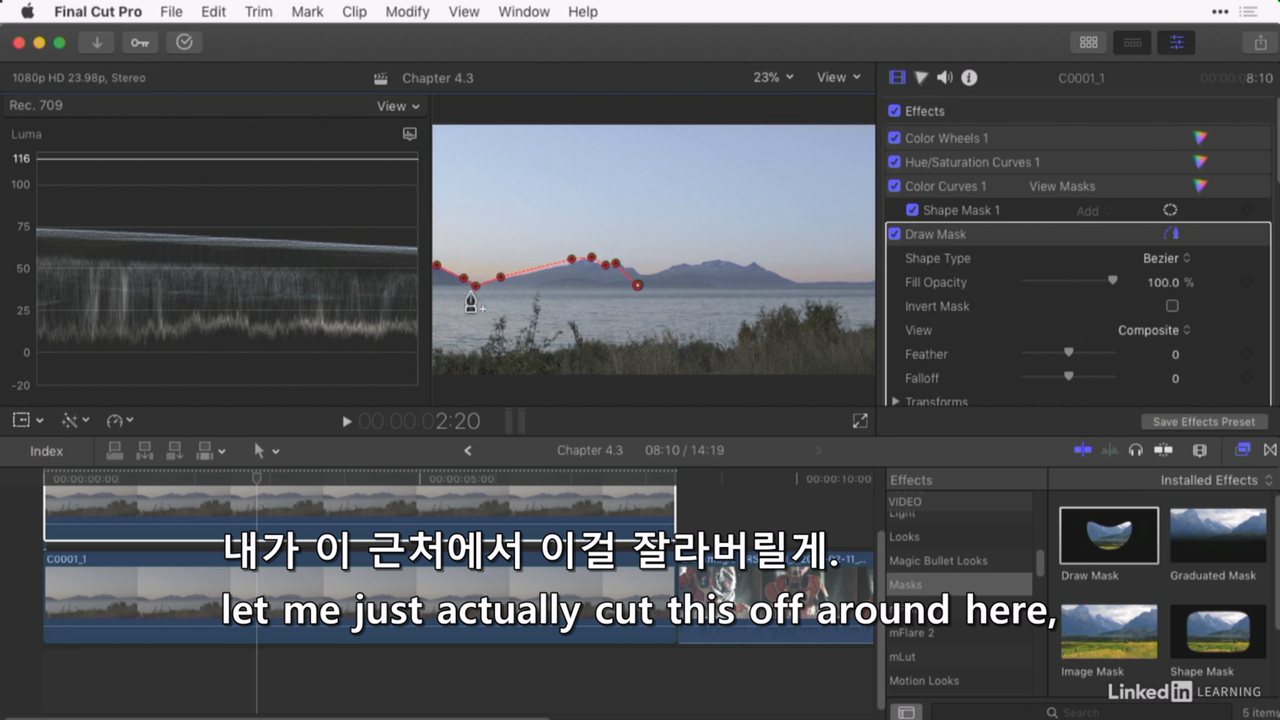Disable Color Curves 1 effect

(895, 186)
